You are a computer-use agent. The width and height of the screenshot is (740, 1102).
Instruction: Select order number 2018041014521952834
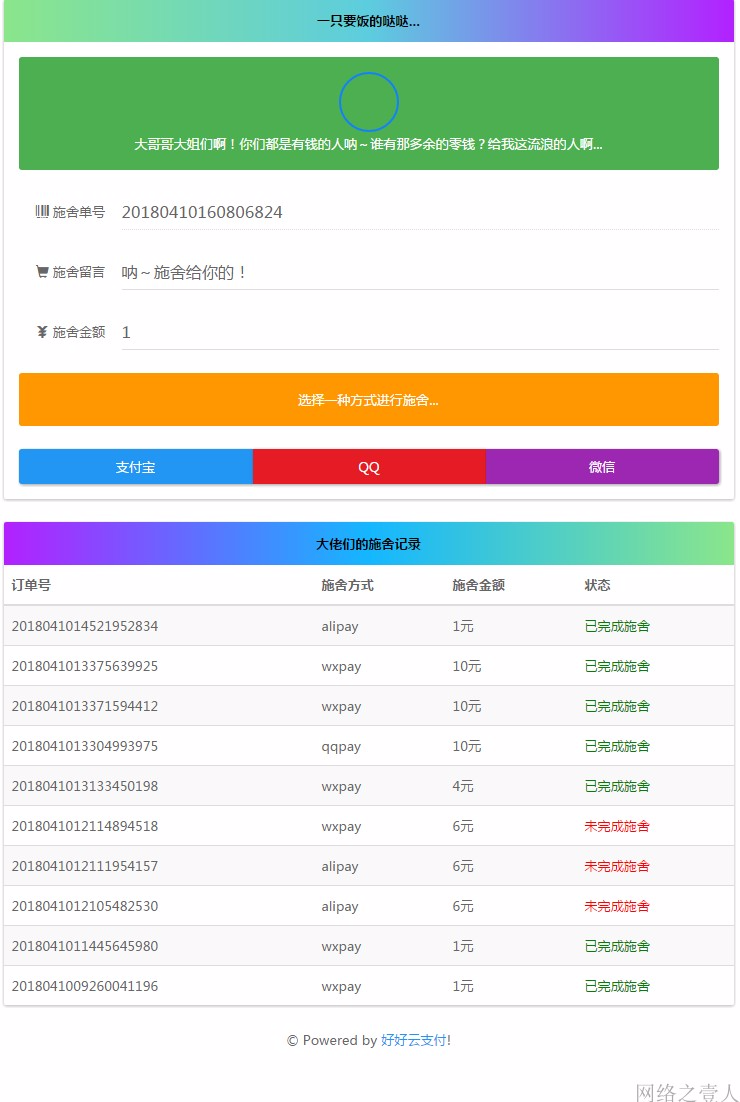[85, 625]
